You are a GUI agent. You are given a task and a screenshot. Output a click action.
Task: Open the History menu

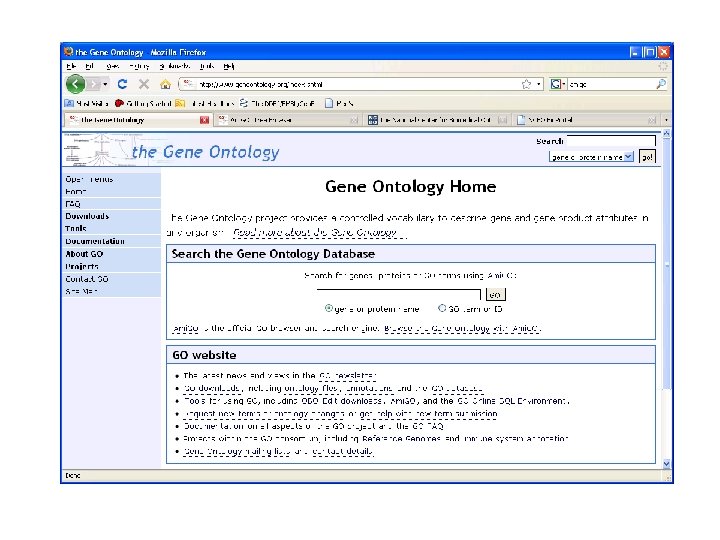[x=139, y=66]
